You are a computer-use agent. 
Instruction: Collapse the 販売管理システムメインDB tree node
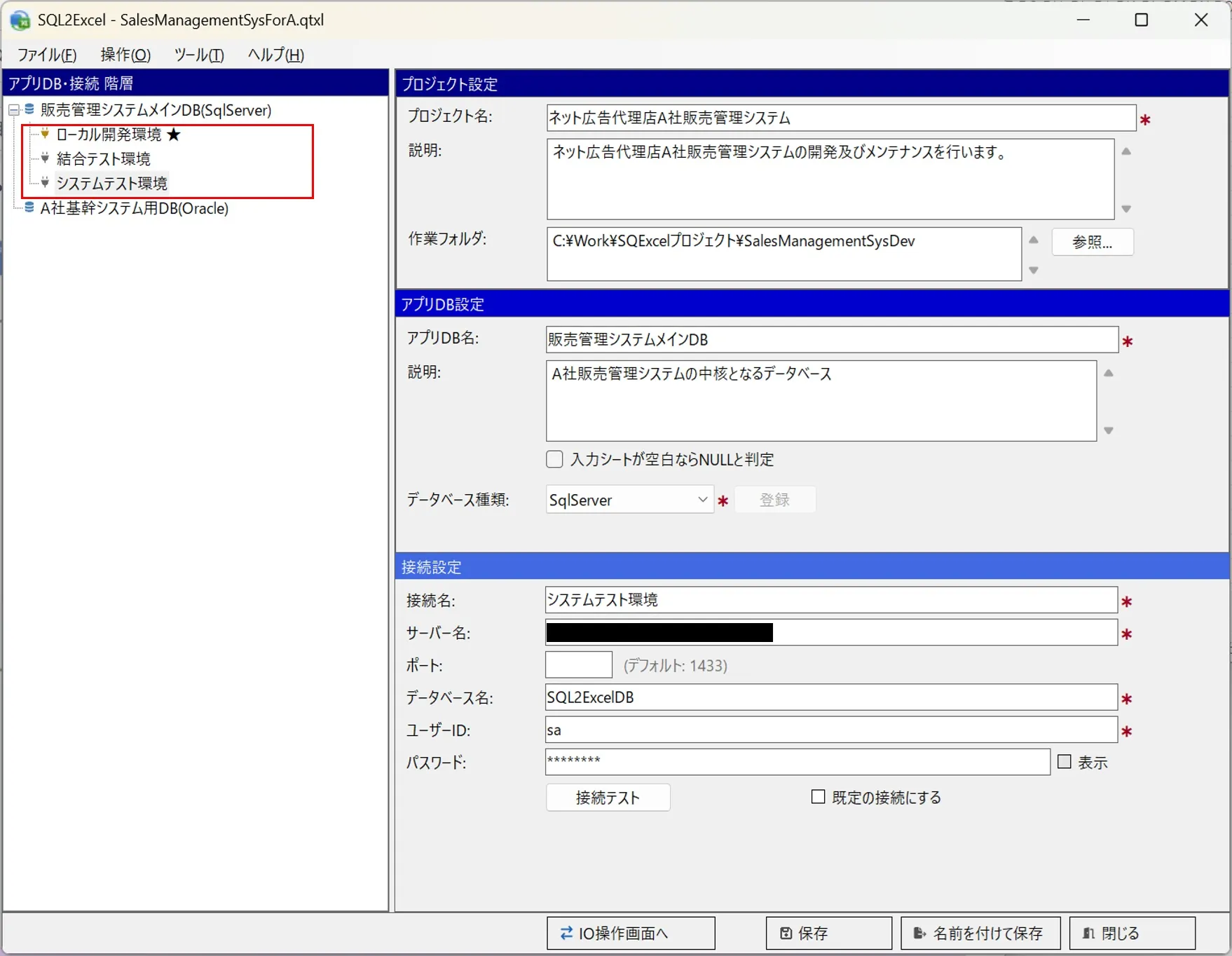tap(13, 110)
